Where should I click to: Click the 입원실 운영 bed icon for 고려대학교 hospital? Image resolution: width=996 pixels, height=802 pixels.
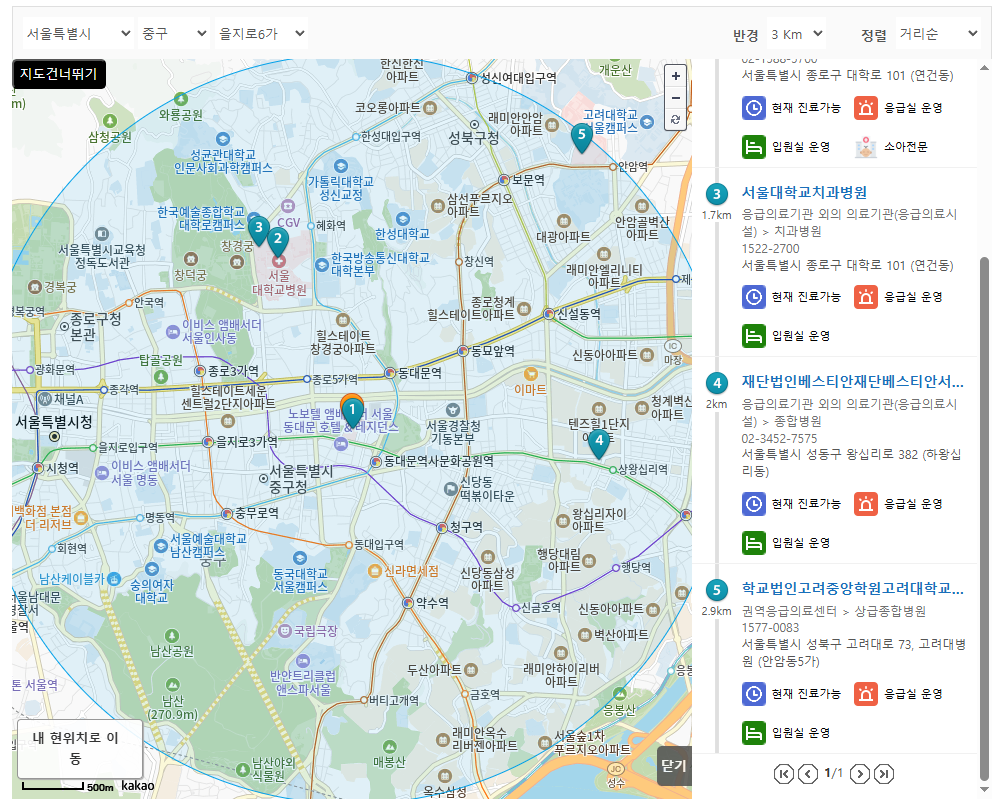[x=753, y=733]
